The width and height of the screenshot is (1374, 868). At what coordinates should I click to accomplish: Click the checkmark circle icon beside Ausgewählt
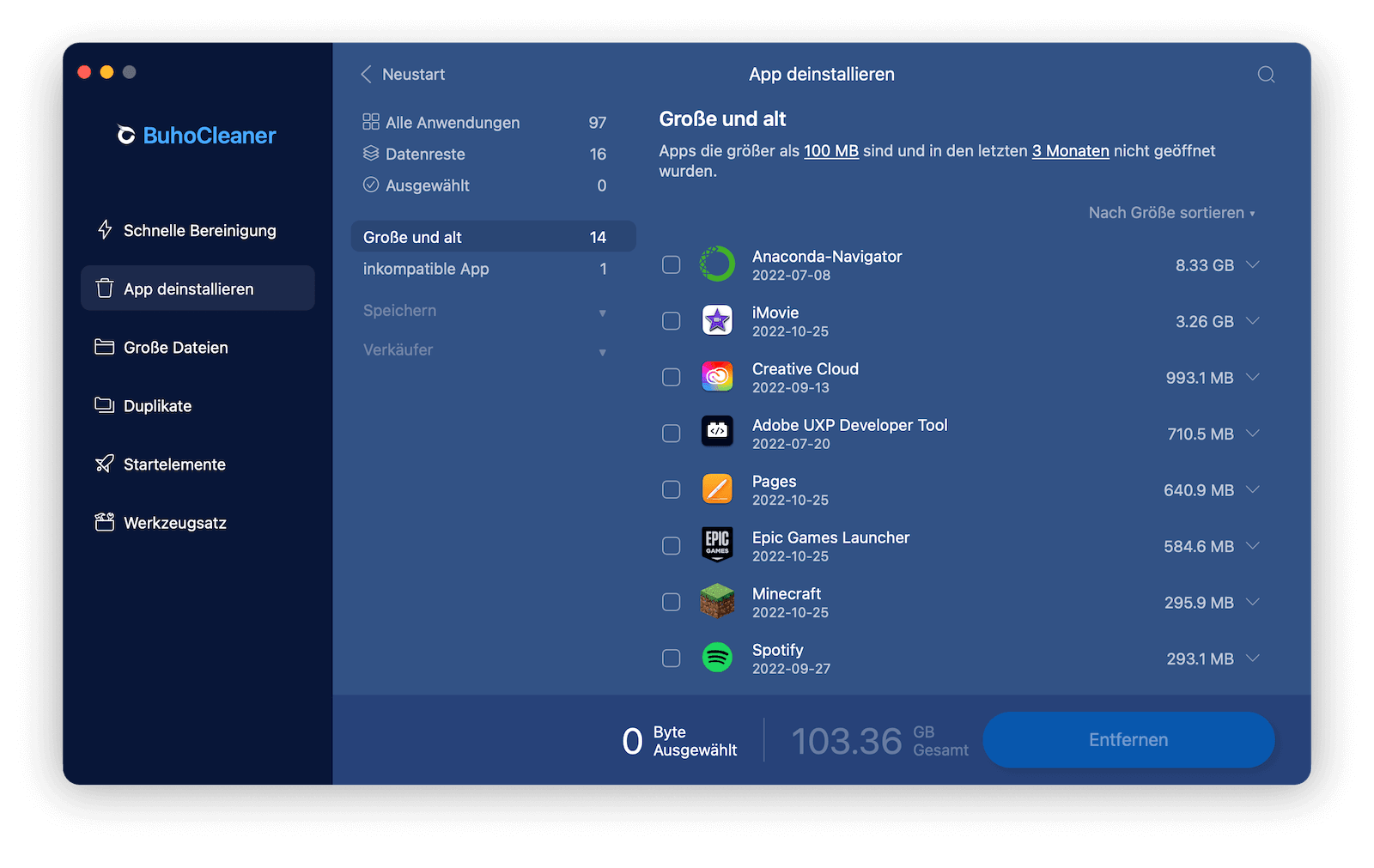[x=371, y=185]
